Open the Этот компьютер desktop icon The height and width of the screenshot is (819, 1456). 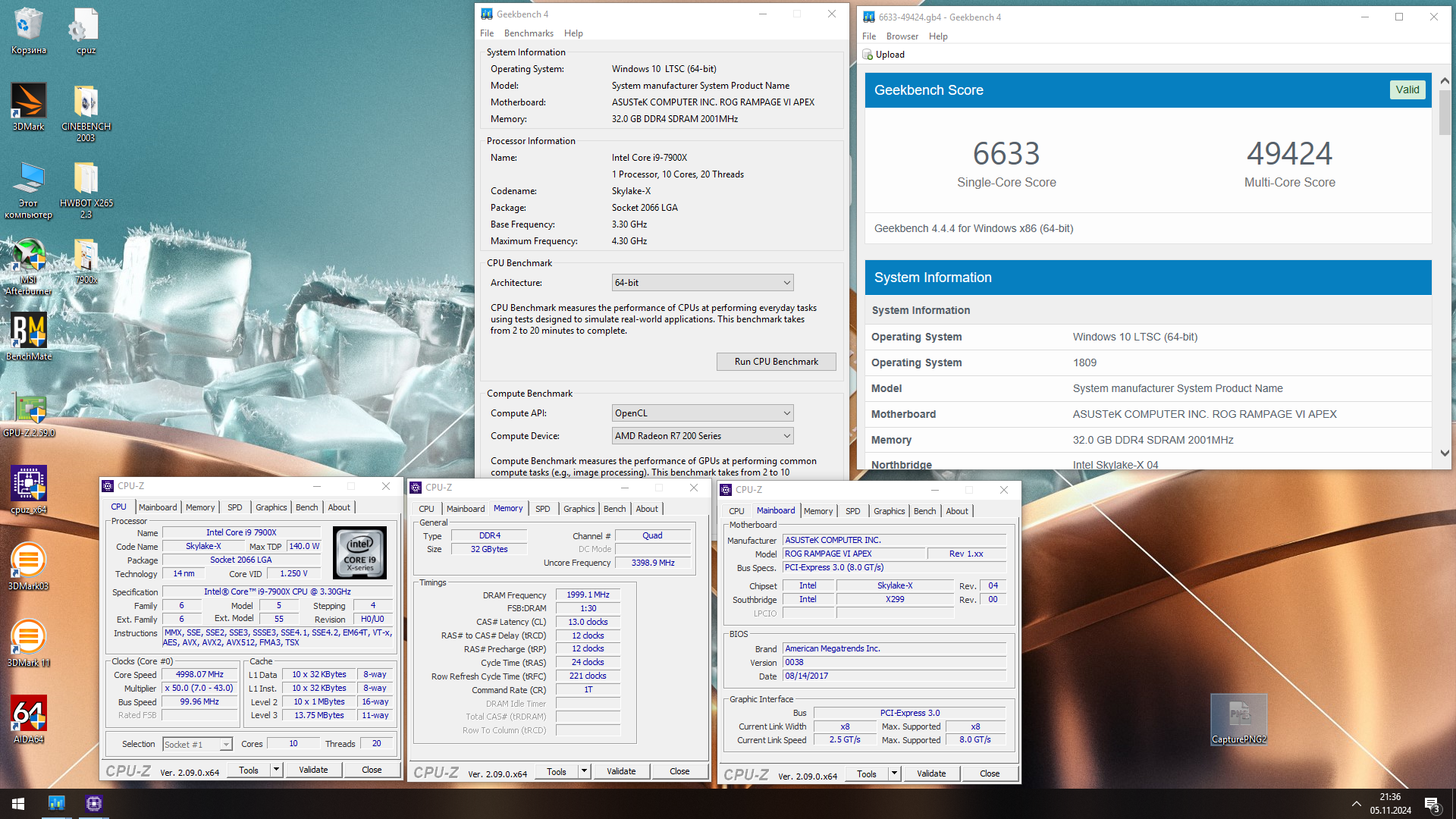(x=29, y=190)
